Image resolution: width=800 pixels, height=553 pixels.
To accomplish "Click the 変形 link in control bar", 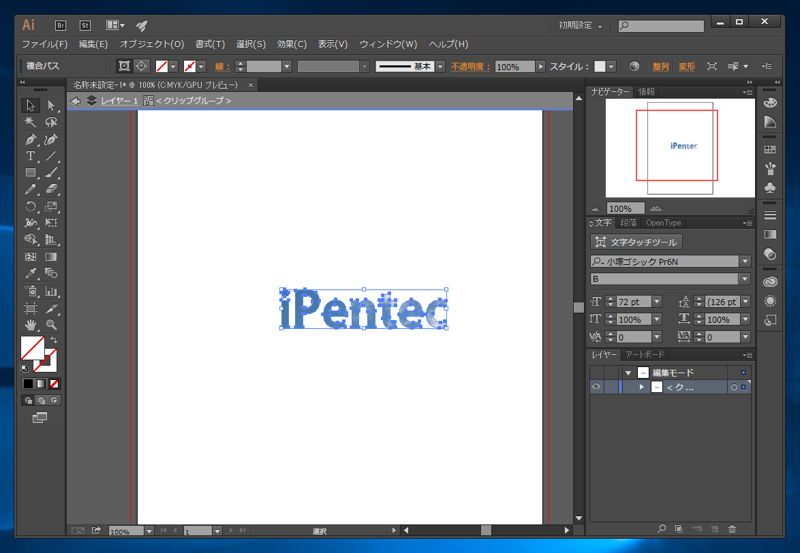I will pos(687,66).
